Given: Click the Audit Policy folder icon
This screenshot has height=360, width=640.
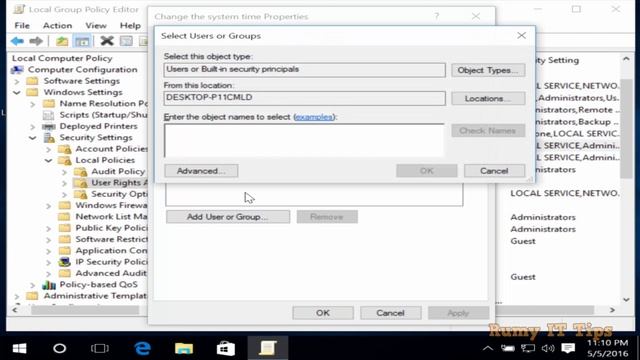Looking at the screenshot, I should coord(80,171).
